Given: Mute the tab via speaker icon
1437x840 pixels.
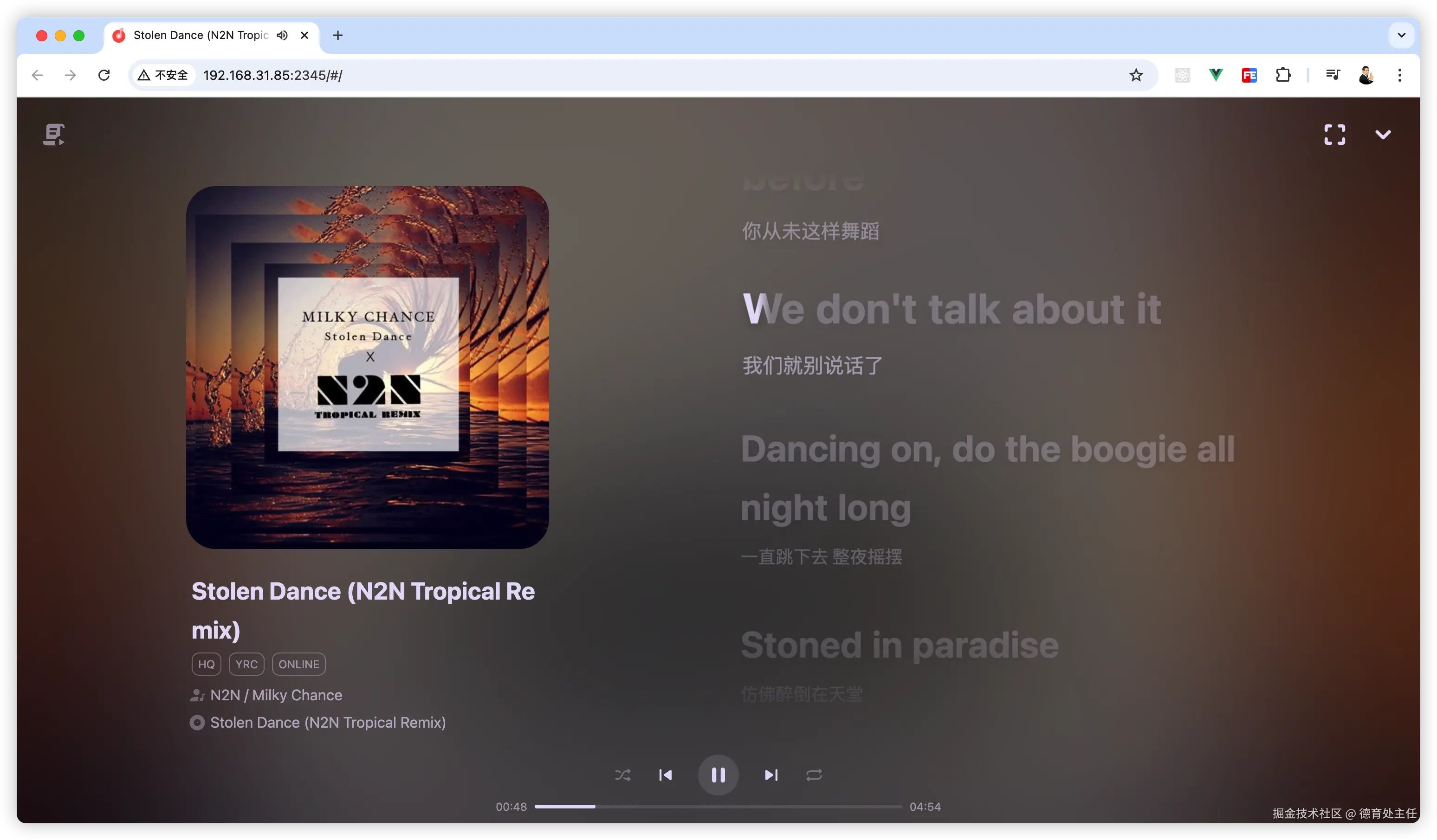Looking at the screenshot, I should [x=282, y=35].
